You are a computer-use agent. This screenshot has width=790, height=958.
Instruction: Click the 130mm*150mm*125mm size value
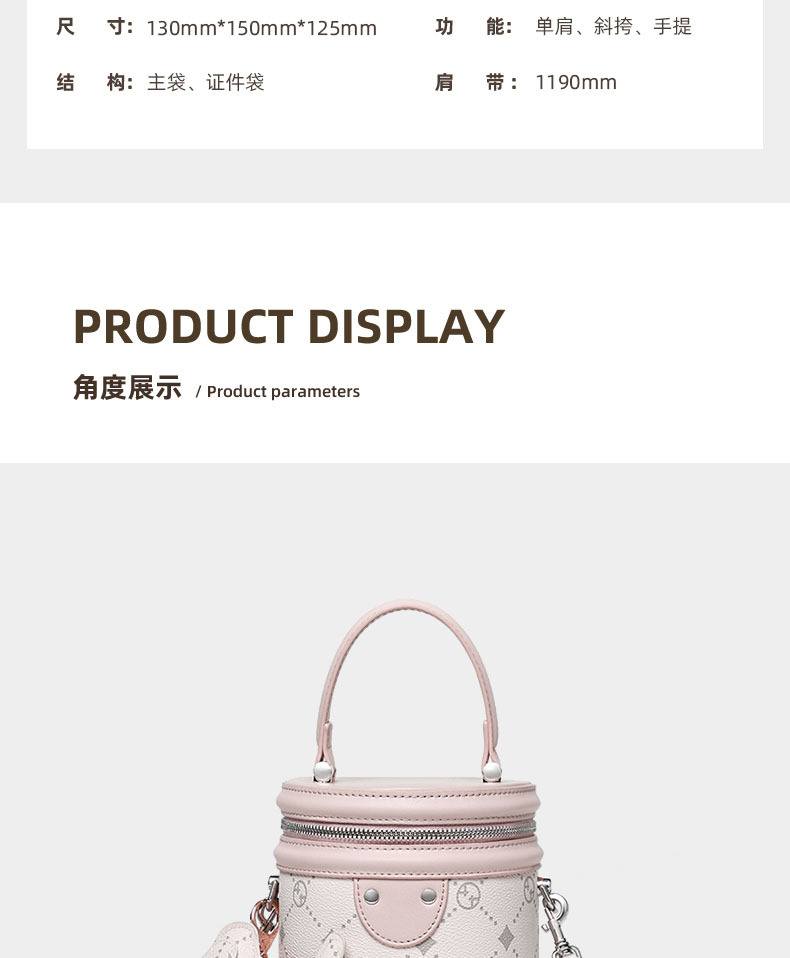pyautogui.click(x=262, y=28)
